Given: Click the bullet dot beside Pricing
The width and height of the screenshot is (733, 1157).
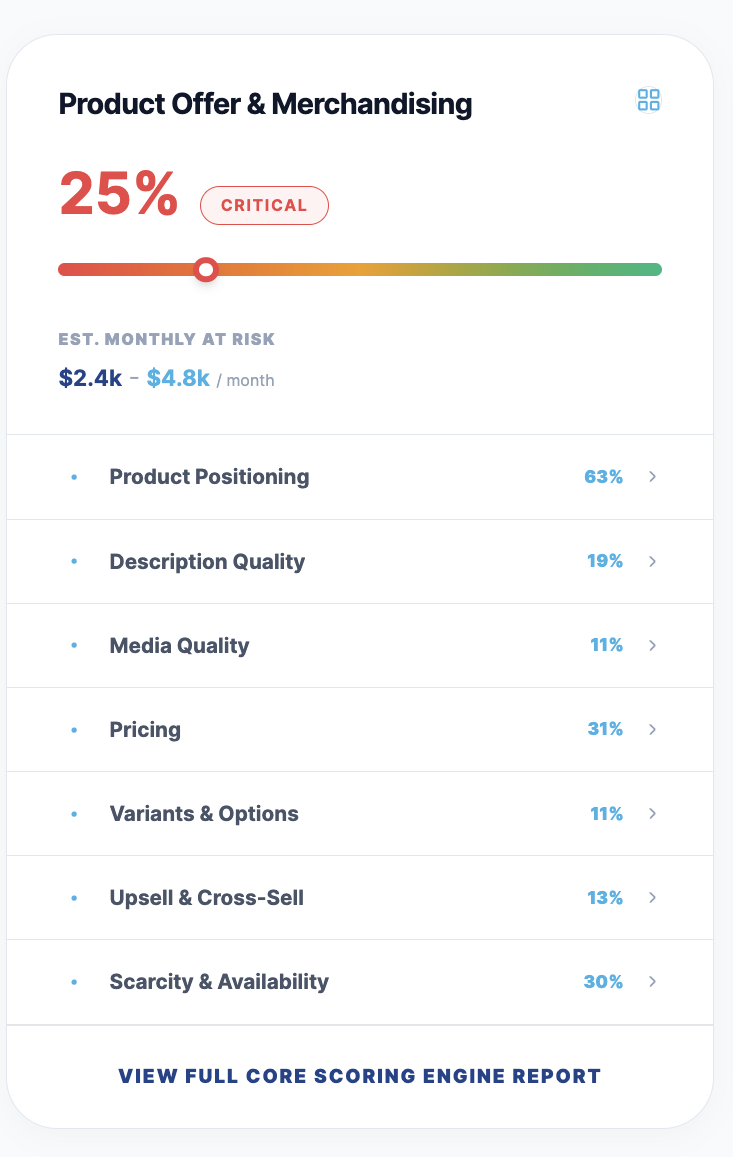Looking at the screenshot, I should 74,731.
